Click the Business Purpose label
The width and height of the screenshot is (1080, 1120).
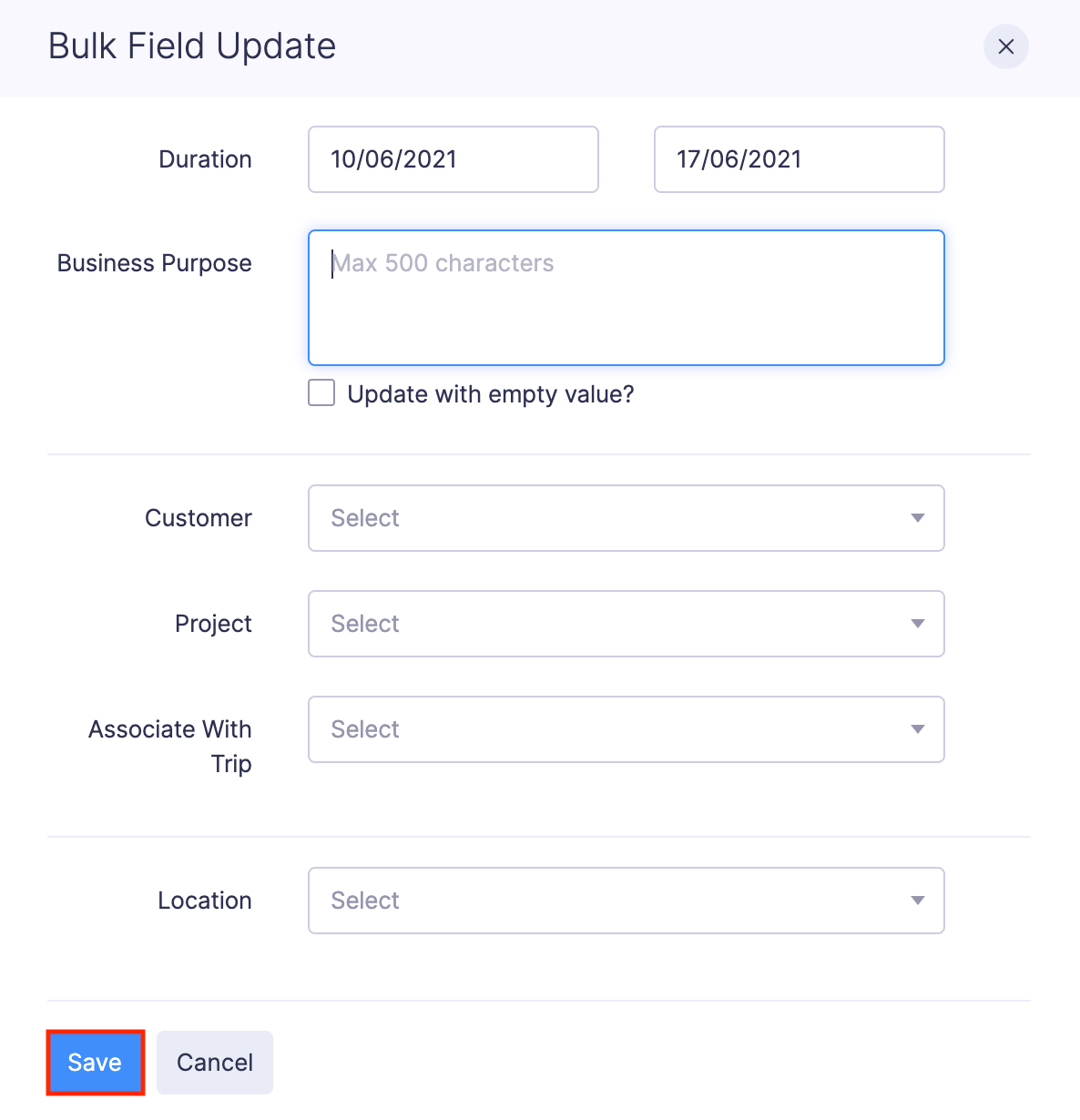point(154,263)
